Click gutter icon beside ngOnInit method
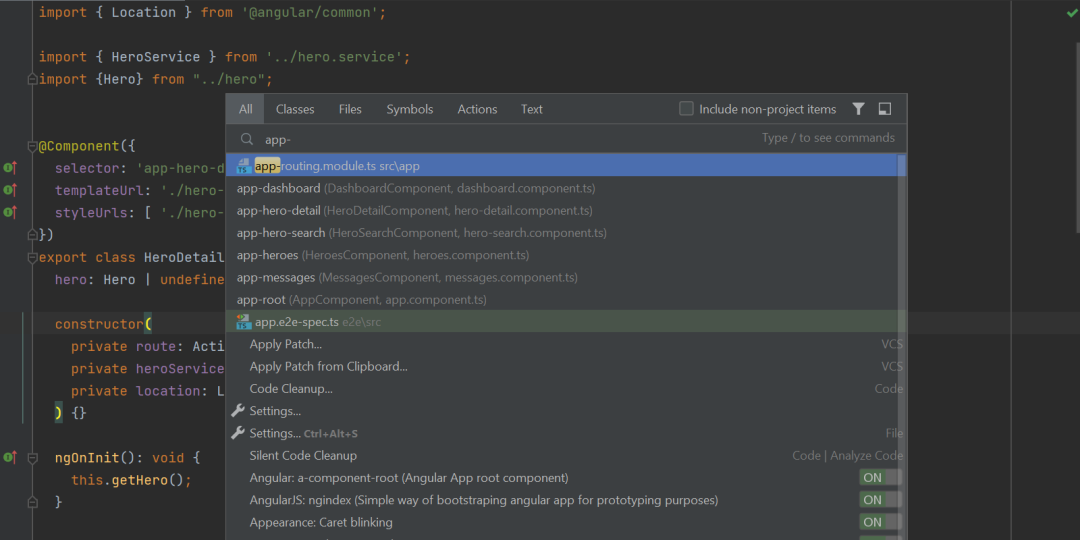This screenshot has width=1080, height=540. click(10, 457)
